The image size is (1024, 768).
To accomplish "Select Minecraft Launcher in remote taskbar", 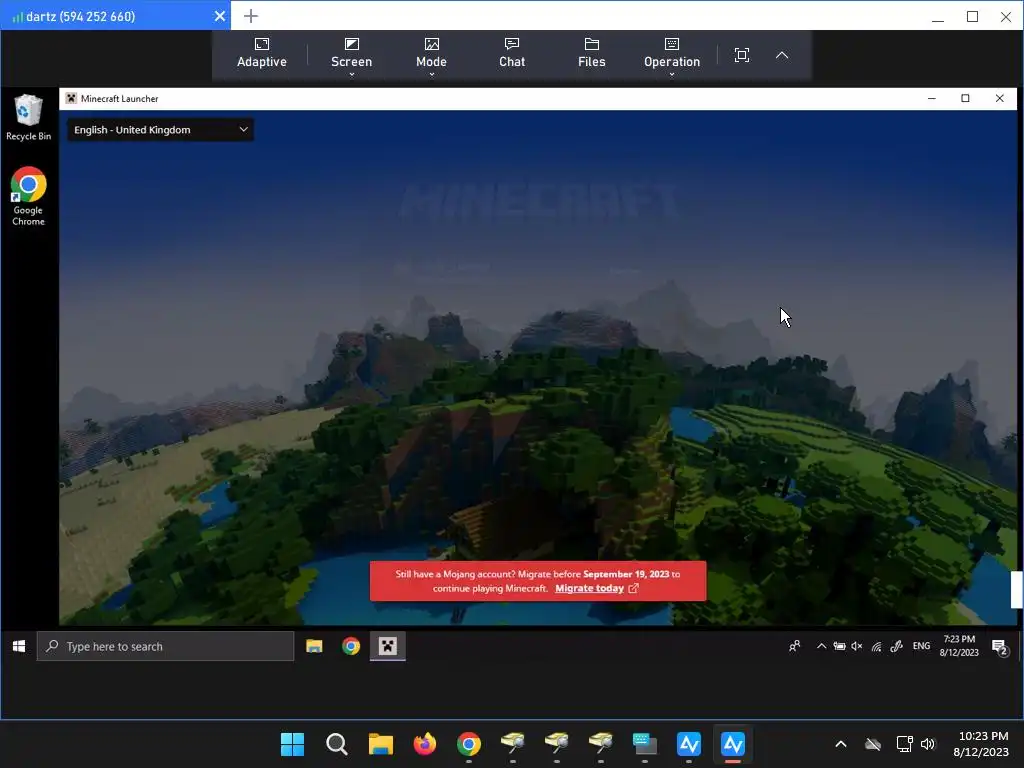I will (x=388, y=646).
